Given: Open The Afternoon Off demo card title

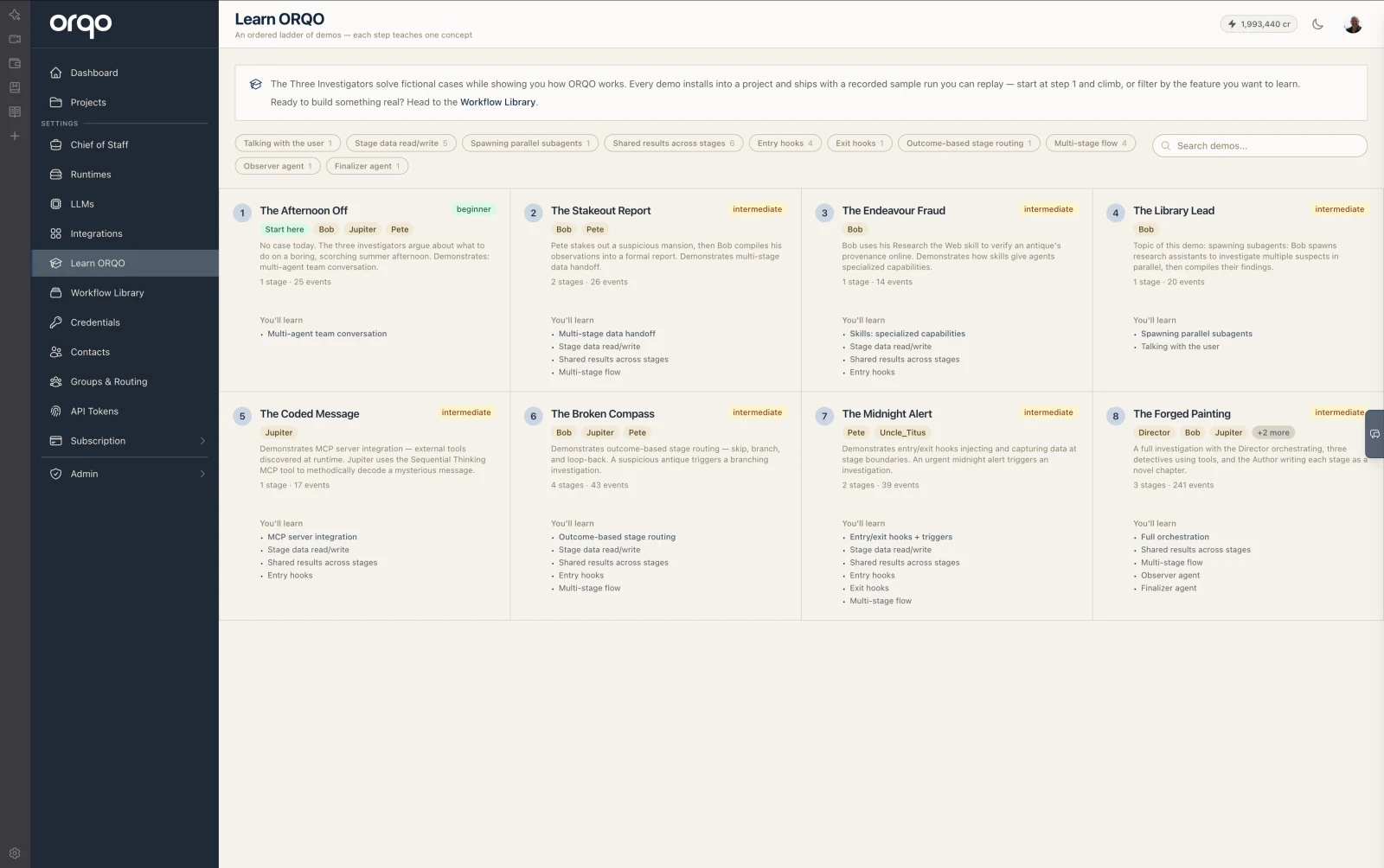Looking at the screenshot, I should tap(304, 210).
